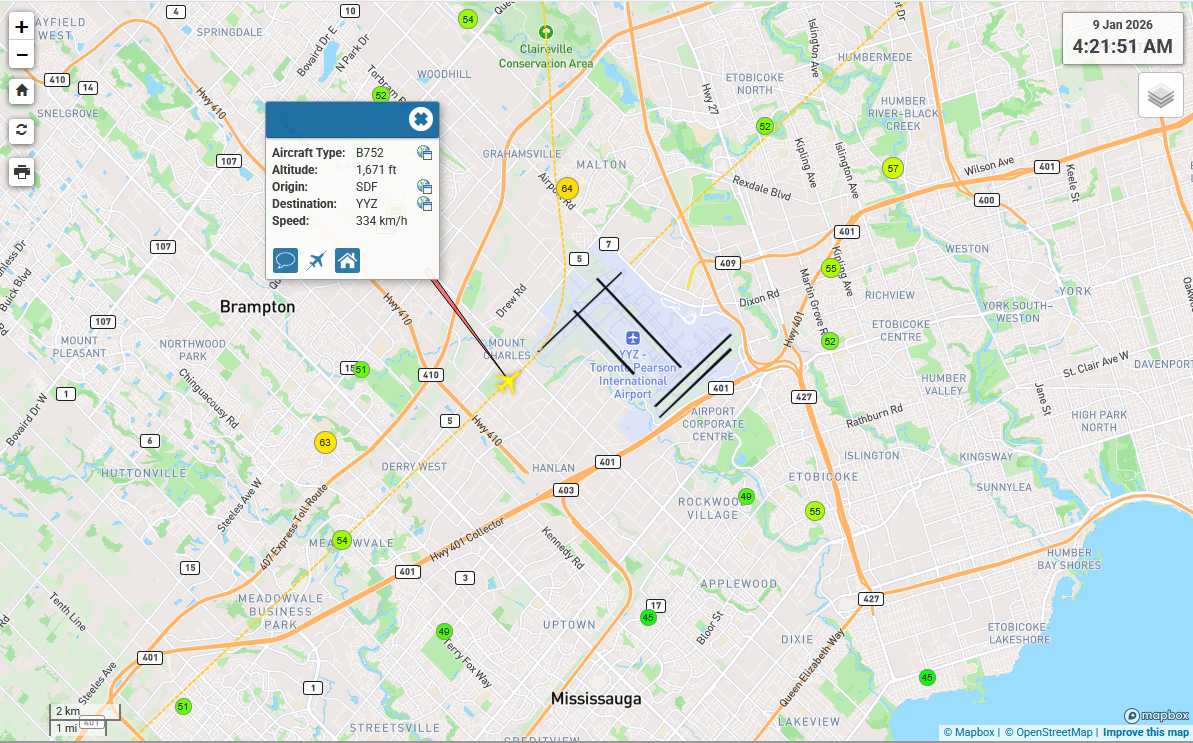Image resolution: width=1193 pixels, height=743 pixels.
Task: Close the aircraft info popup
Action: click(x=421, y=120)
